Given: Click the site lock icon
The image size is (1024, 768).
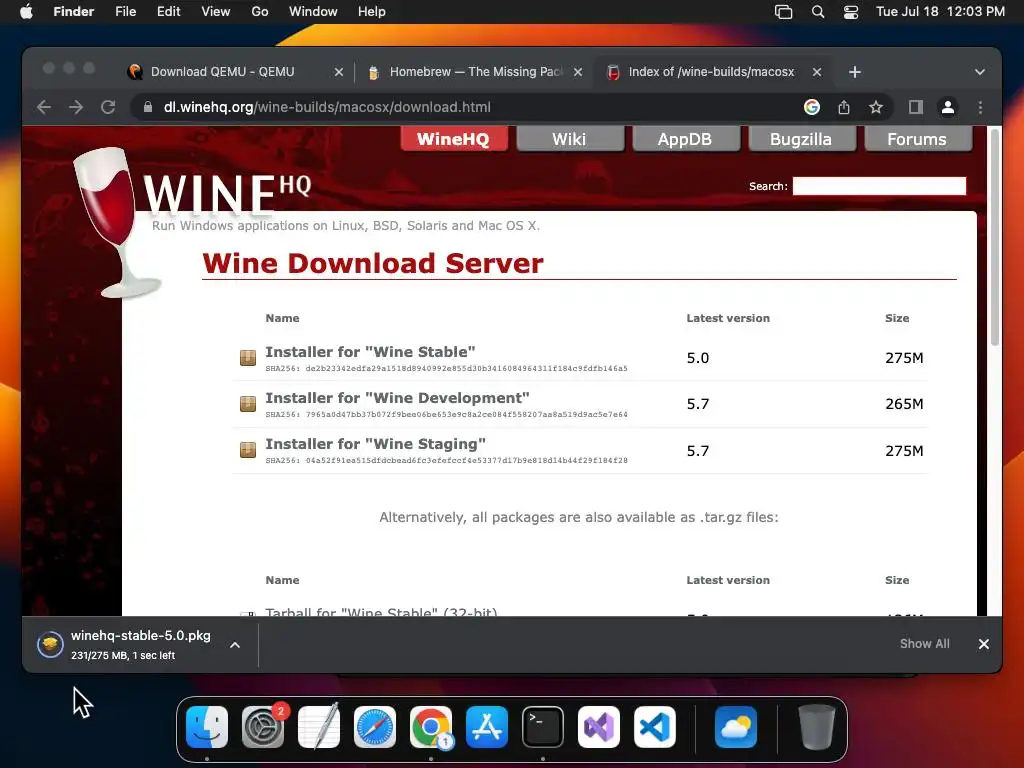Looking at the screenshot, I should (148, 107).
